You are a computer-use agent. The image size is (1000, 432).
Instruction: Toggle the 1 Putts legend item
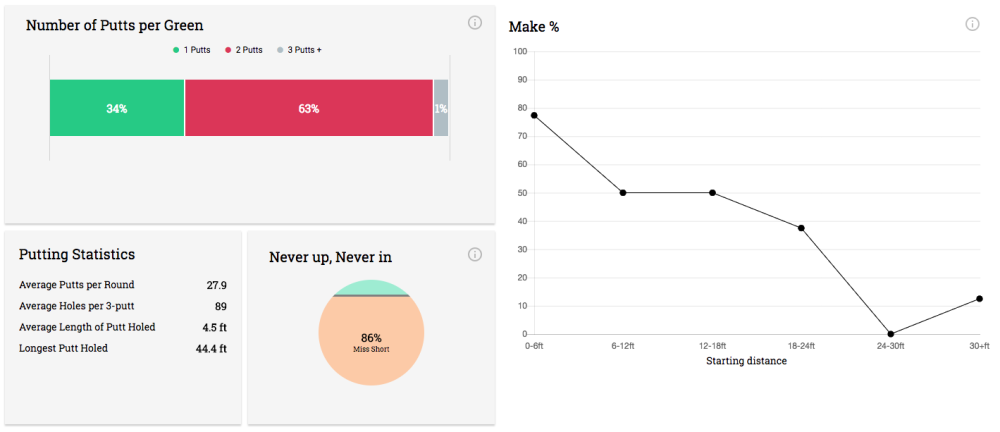click(192, 49)
